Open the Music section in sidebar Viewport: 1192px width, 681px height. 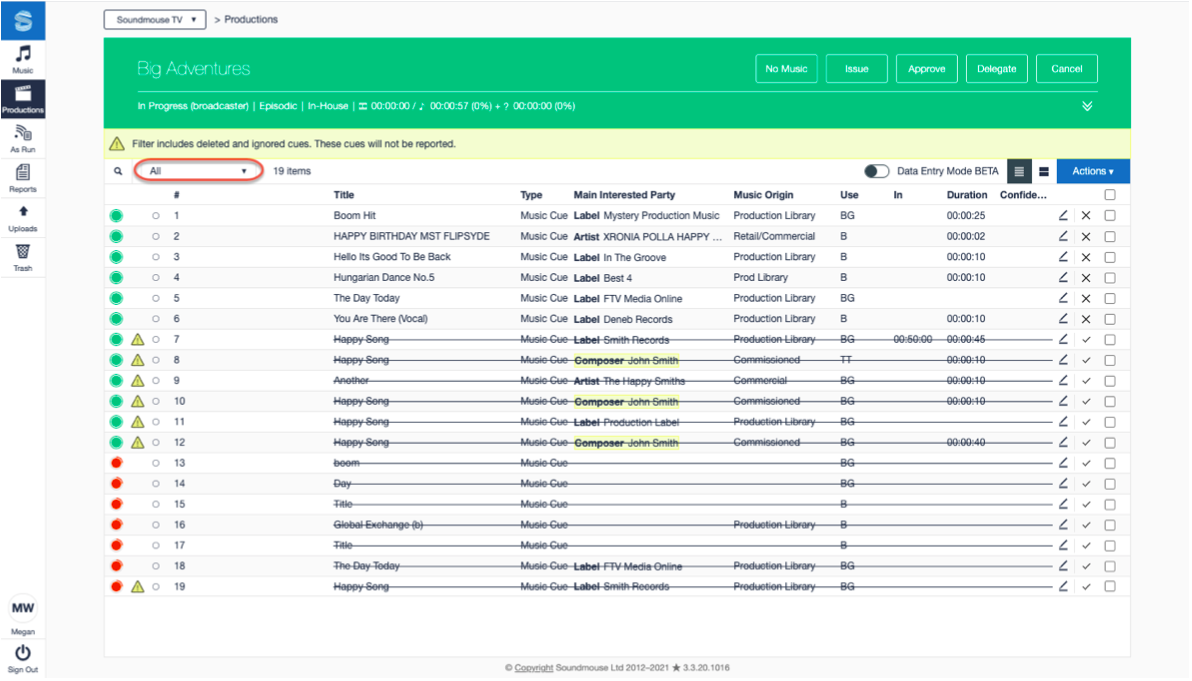point(23,59)
